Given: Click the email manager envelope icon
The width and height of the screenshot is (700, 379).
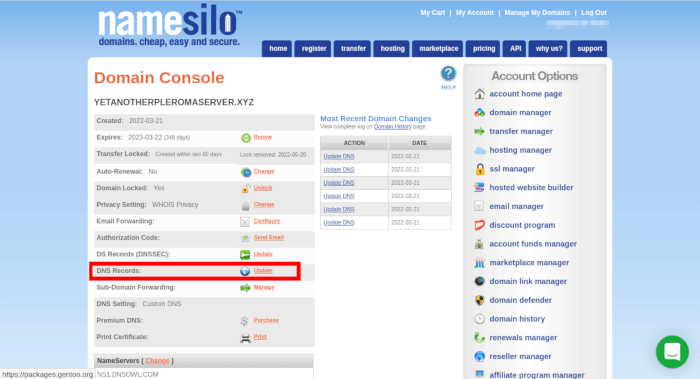Looking at the screenshot, I should [x=479, y=206].
